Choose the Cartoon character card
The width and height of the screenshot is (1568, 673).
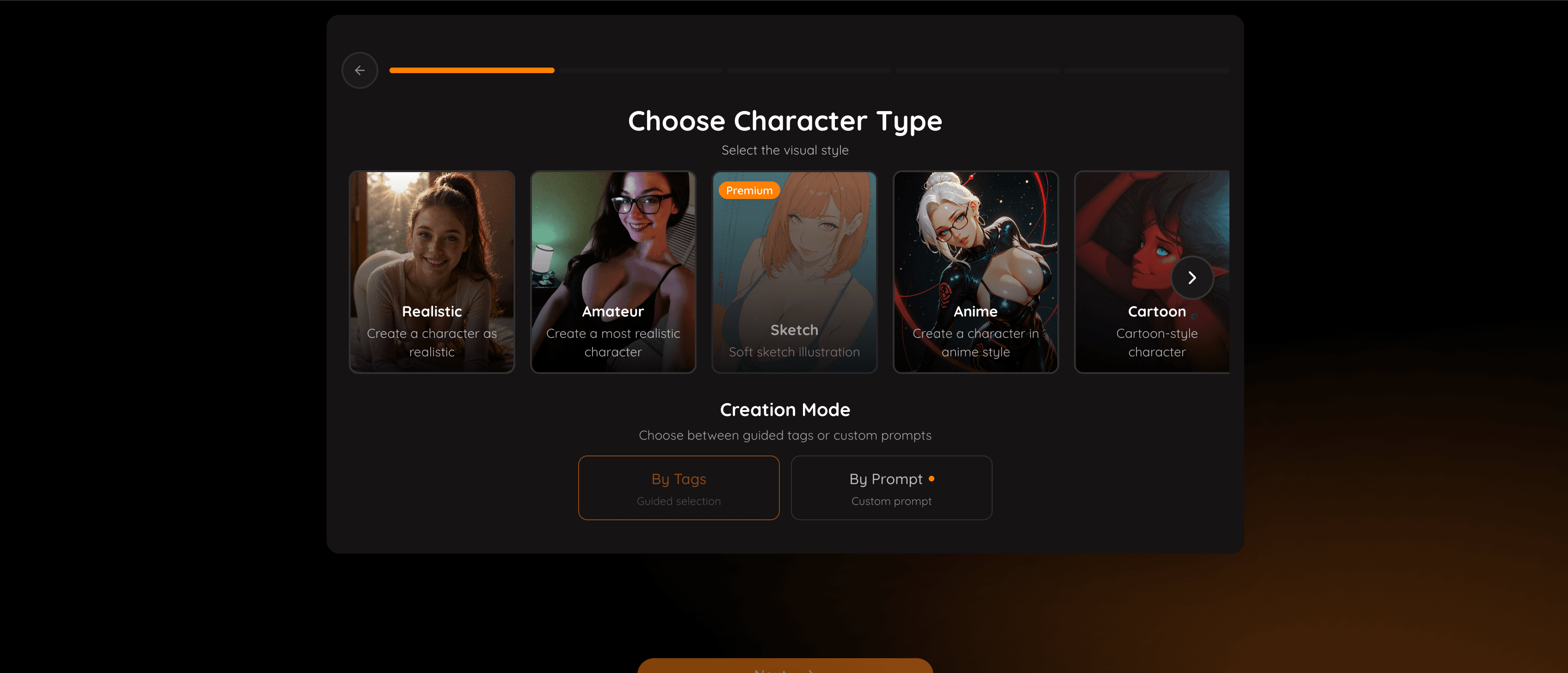tap(1152, 272)
